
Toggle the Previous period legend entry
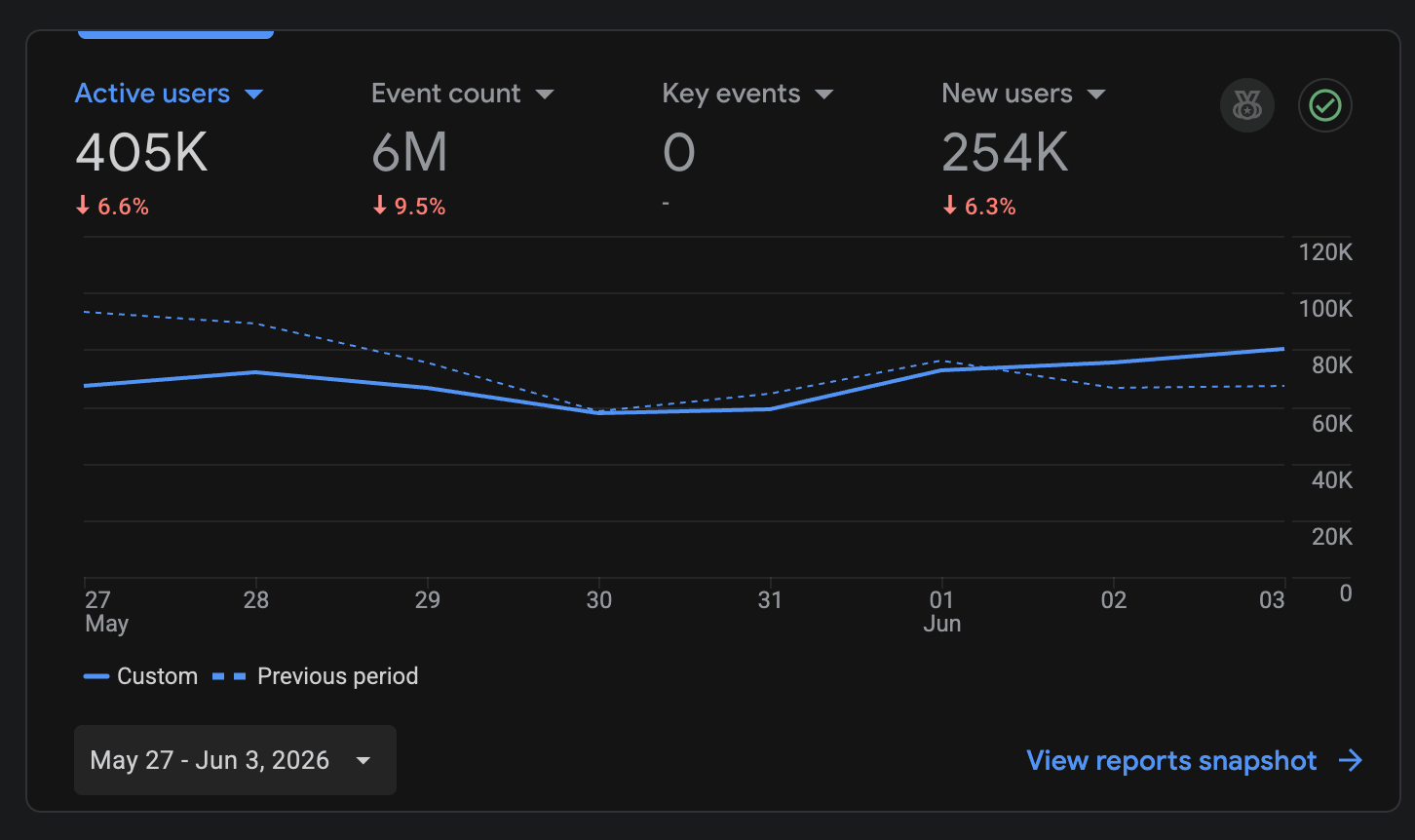tap(316, 676)
